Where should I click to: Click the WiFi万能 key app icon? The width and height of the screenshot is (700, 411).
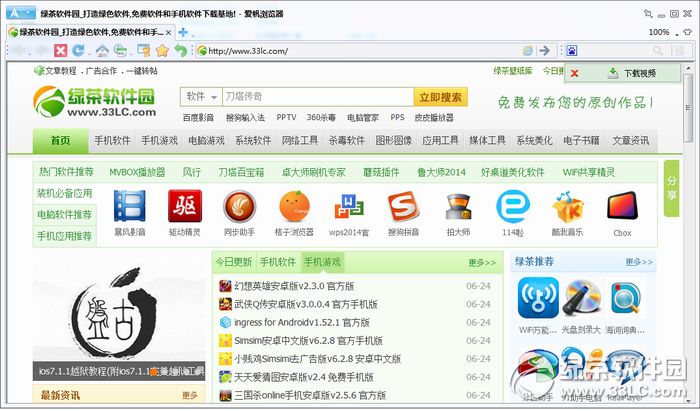[538, 298]
